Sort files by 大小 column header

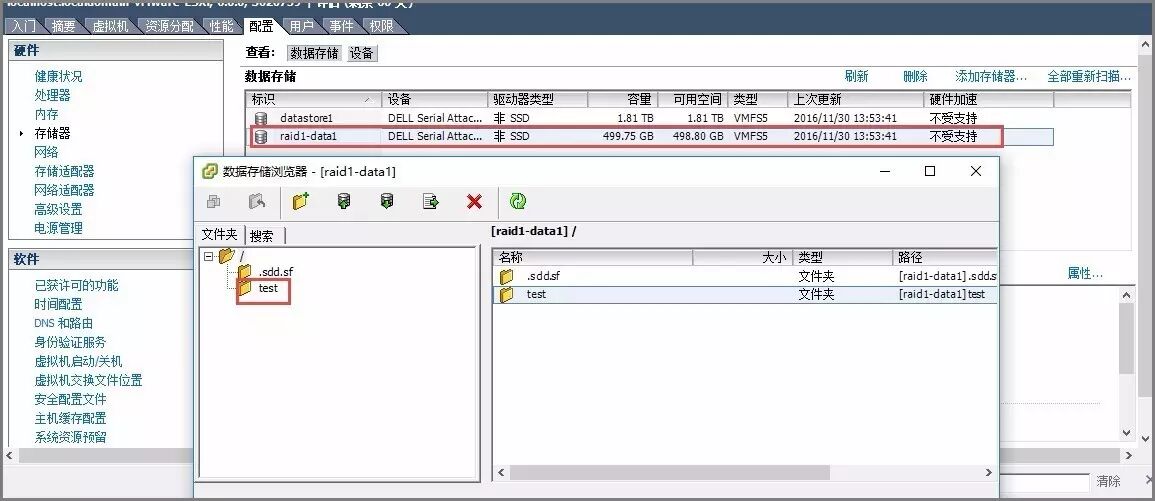(742, 257)
